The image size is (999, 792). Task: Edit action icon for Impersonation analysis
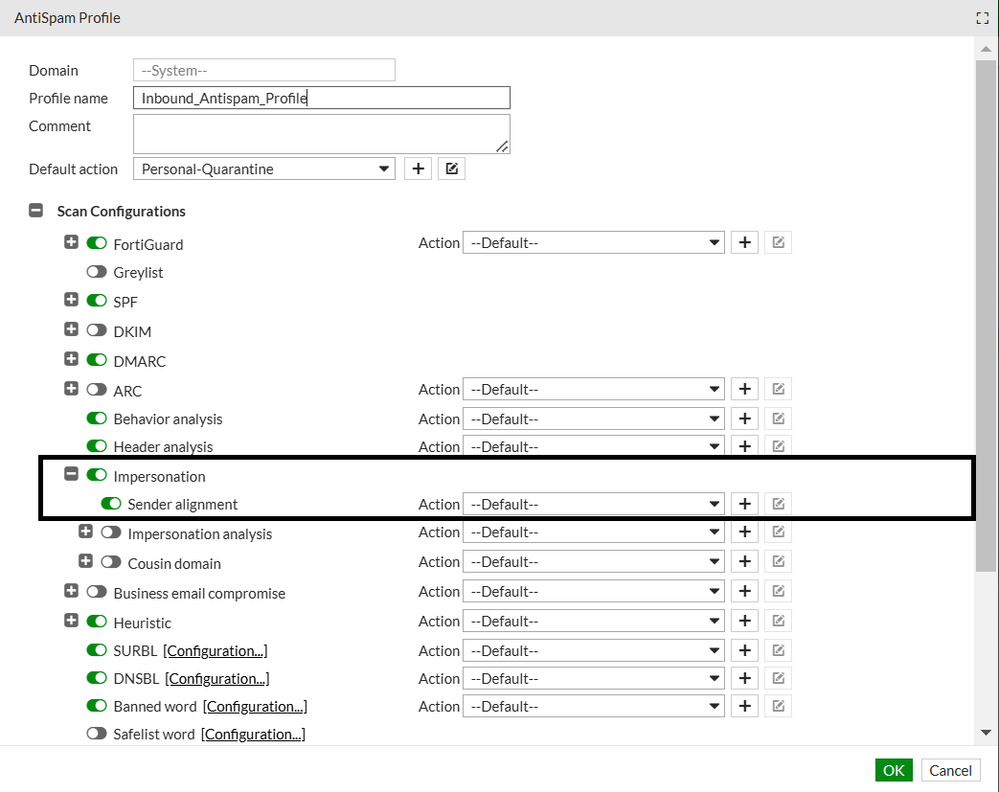pos(778,532)
